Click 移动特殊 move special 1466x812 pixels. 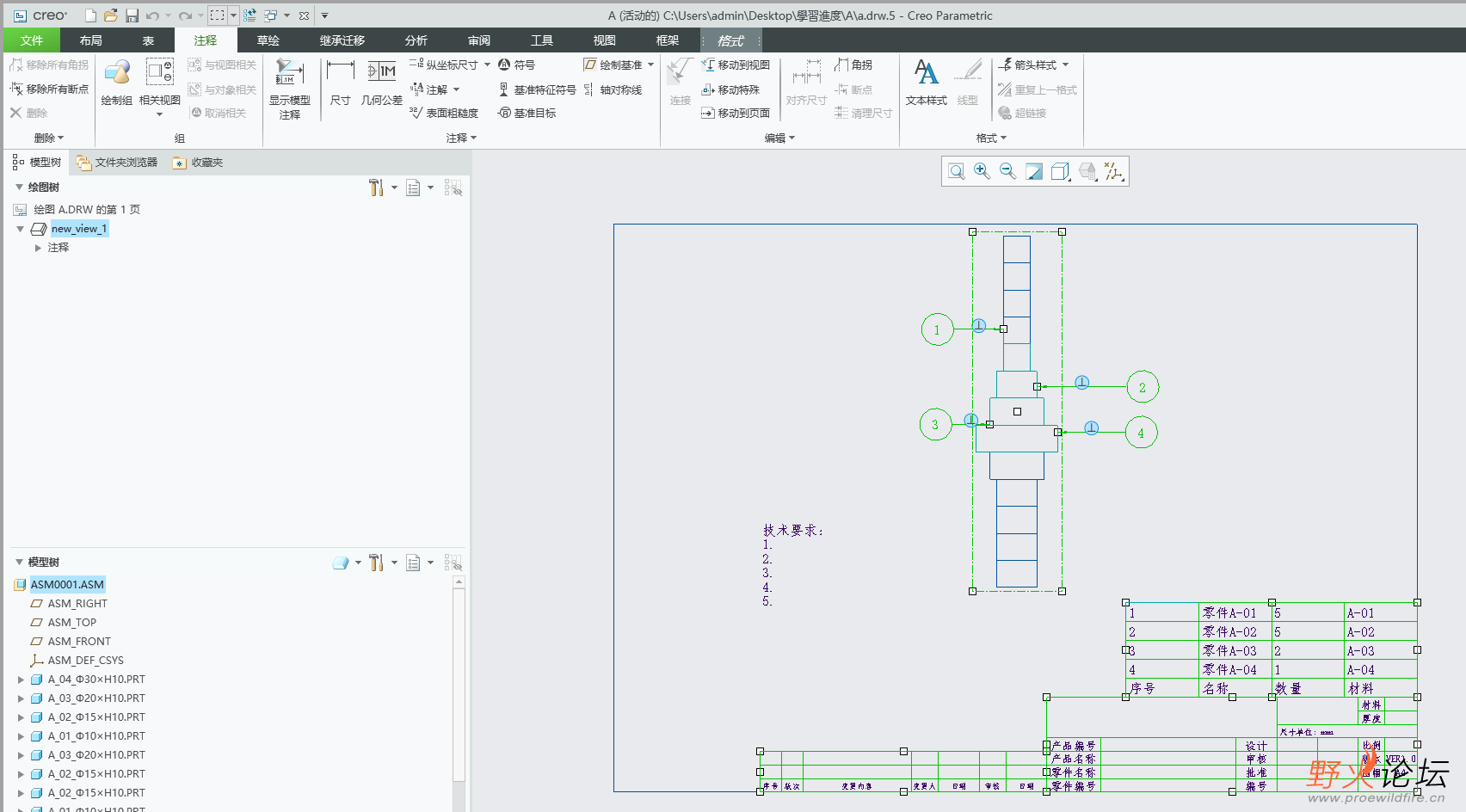(730, 89)
